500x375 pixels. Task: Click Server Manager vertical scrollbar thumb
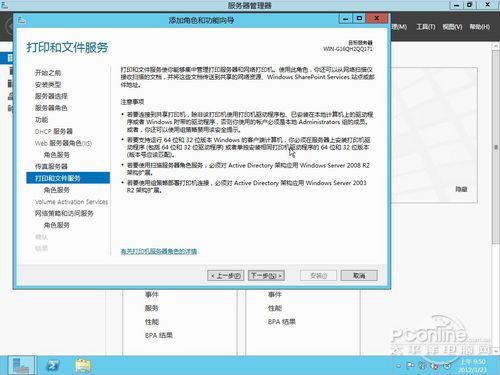click(496, 147)
